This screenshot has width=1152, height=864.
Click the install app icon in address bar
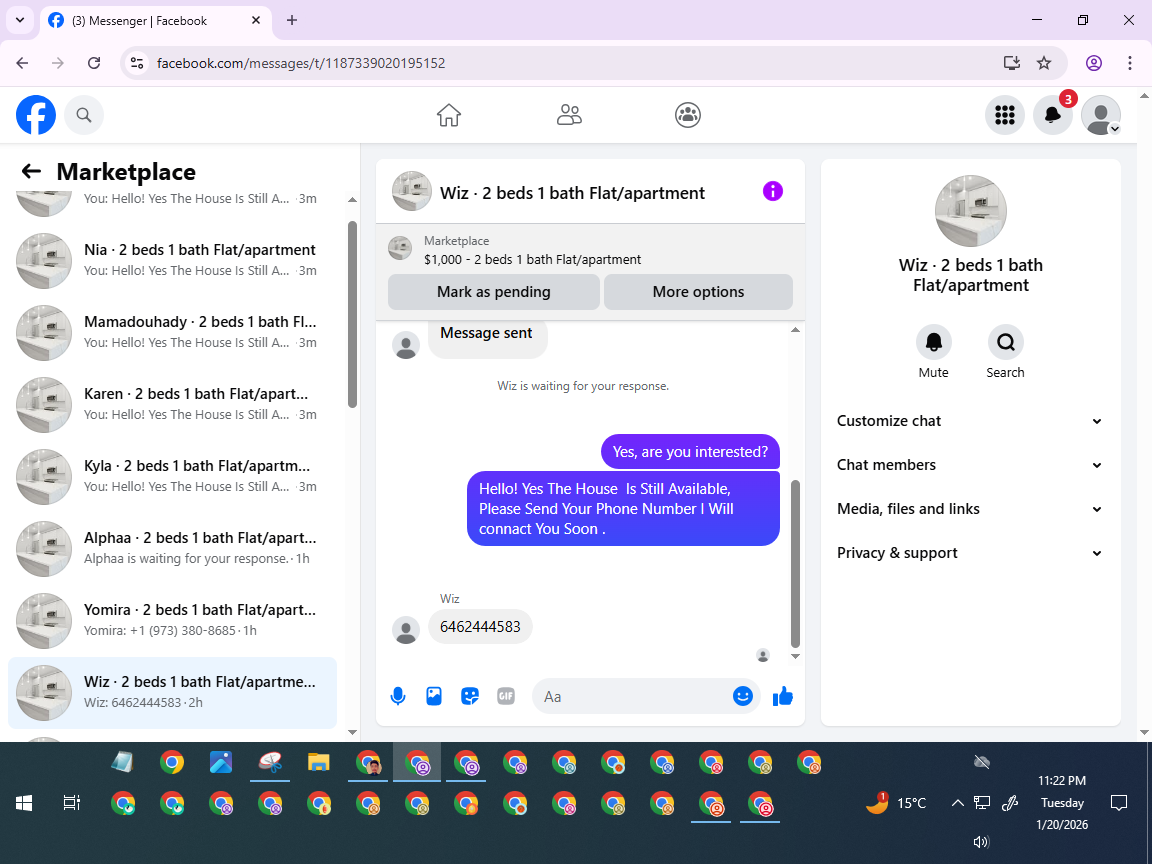click(x=1012, y=63)
